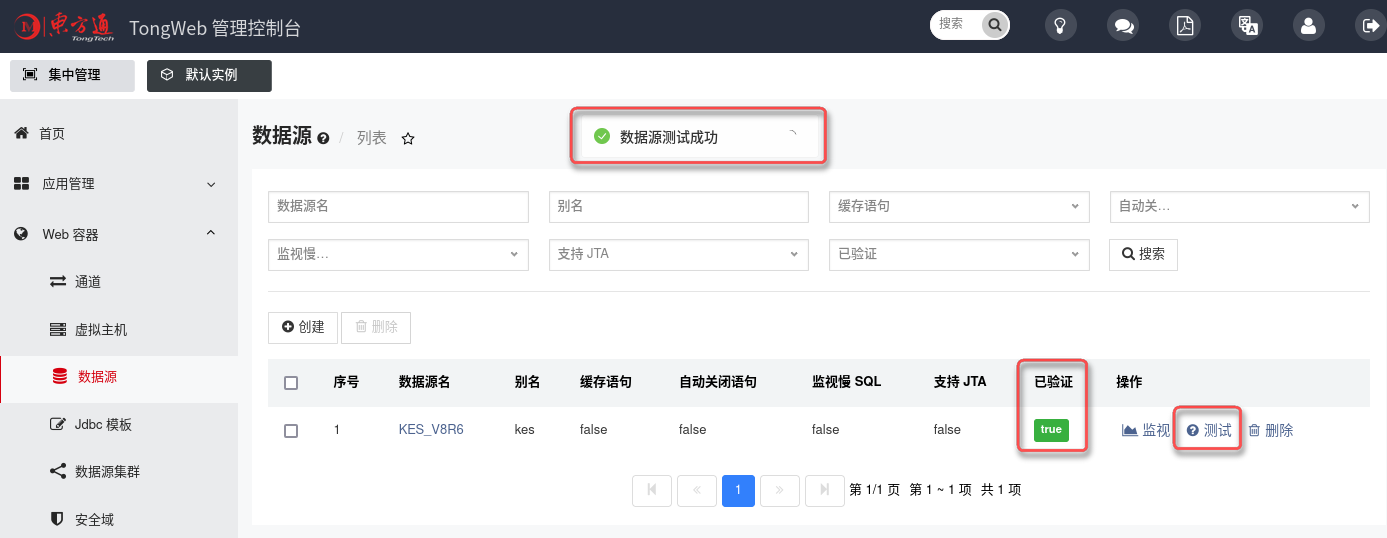Screen dimensions: 1387x538
Task: Click the 数据源名 column header
Action: click(424, 382)
